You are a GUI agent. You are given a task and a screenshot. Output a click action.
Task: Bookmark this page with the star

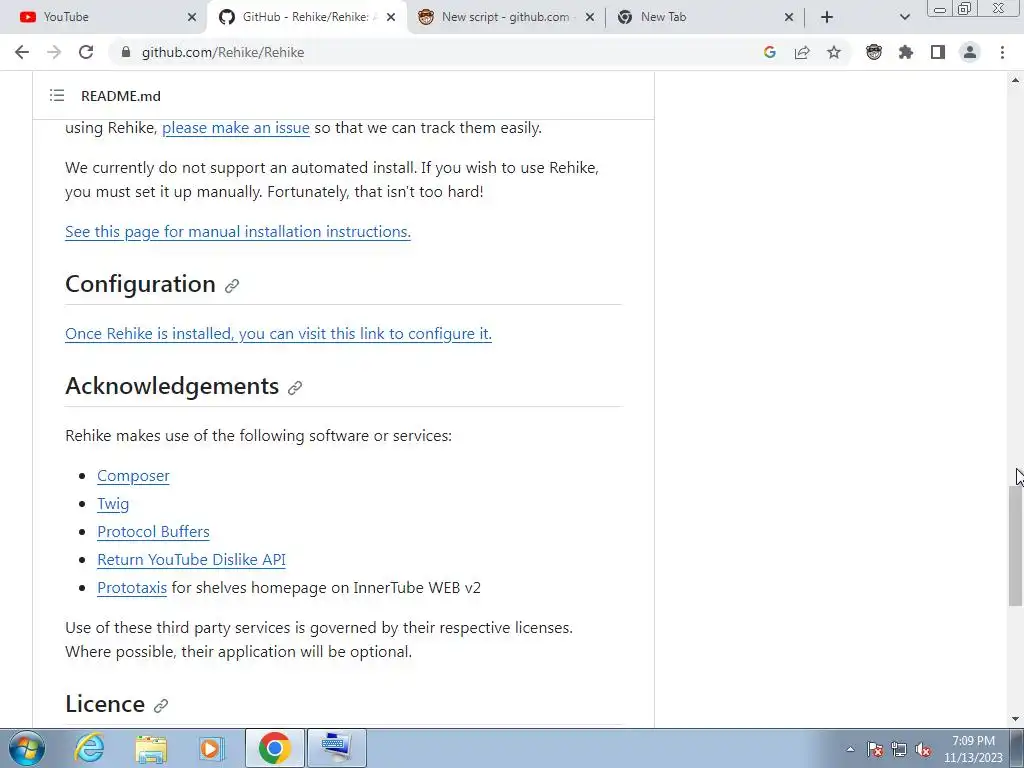(834, 52)
